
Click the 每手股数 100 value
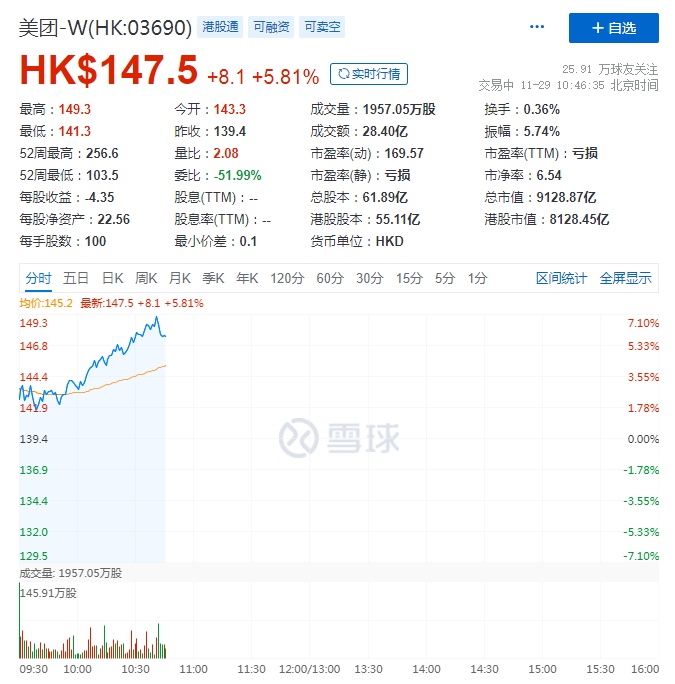click(x=95, y=241)
